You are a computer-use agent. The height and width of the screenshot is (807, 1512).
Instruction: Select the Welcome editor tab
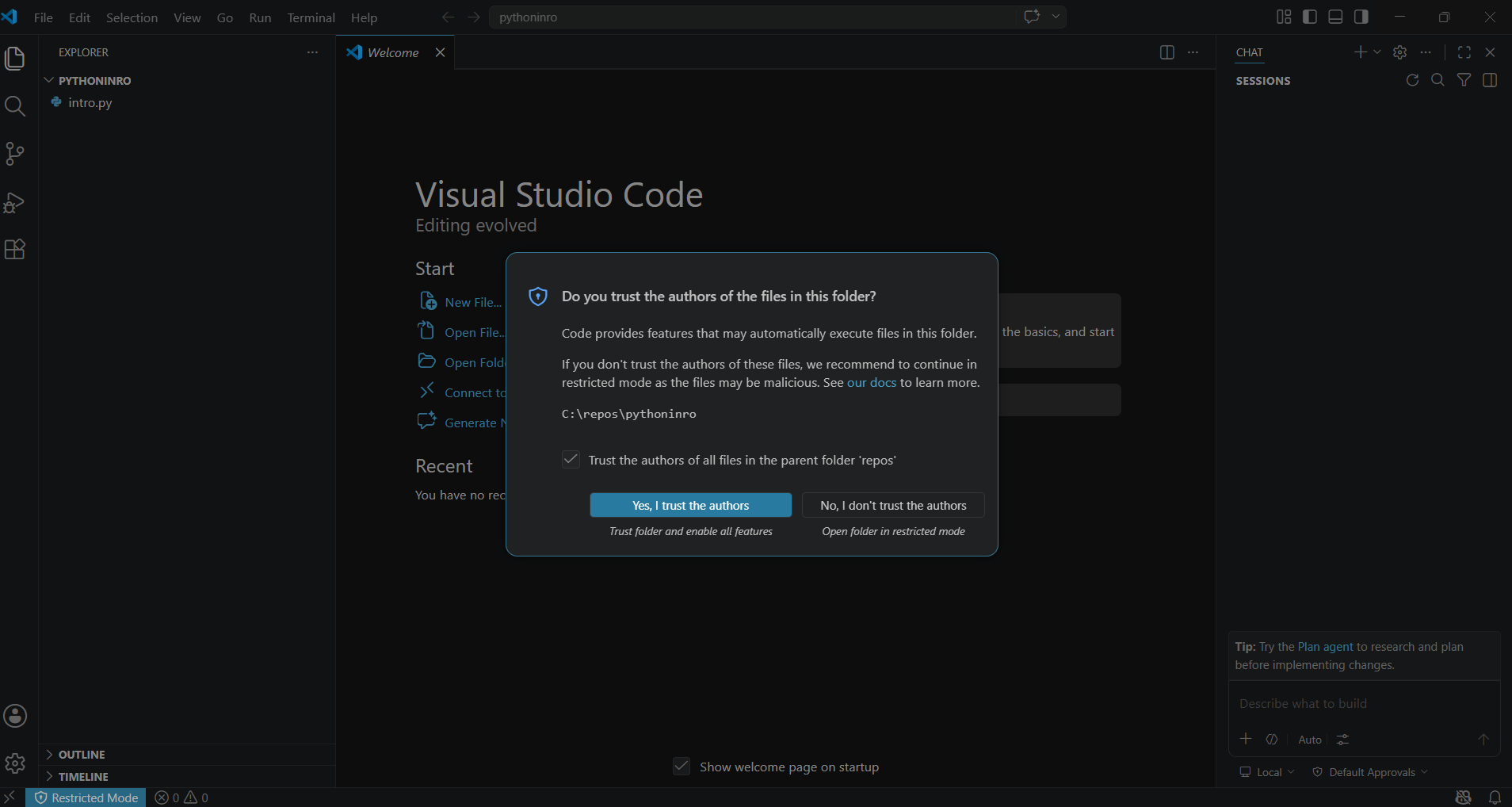393,52
